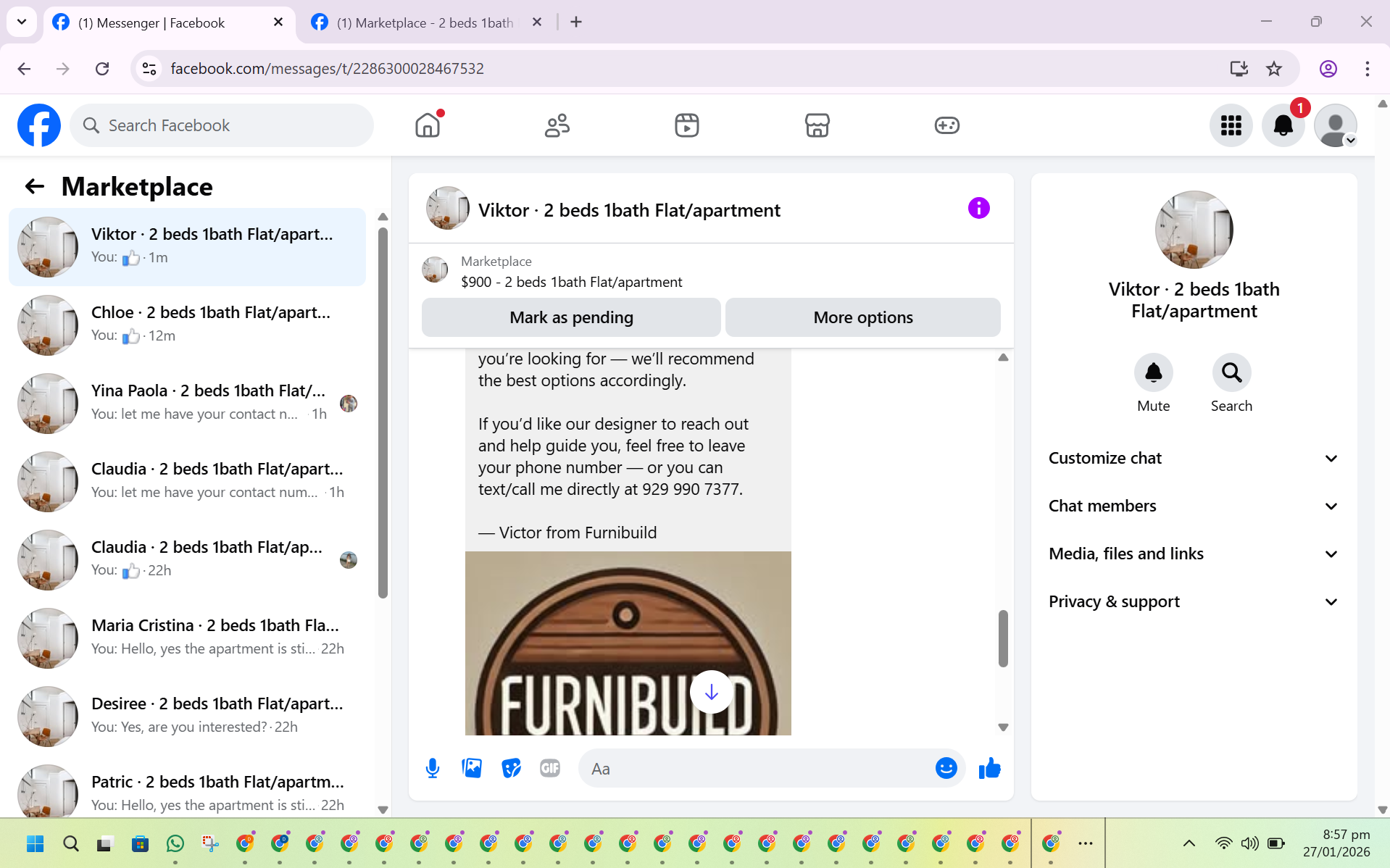Click the Search Facebook field
Viewport: 1390px width, 868px height.
pos(222,125)
